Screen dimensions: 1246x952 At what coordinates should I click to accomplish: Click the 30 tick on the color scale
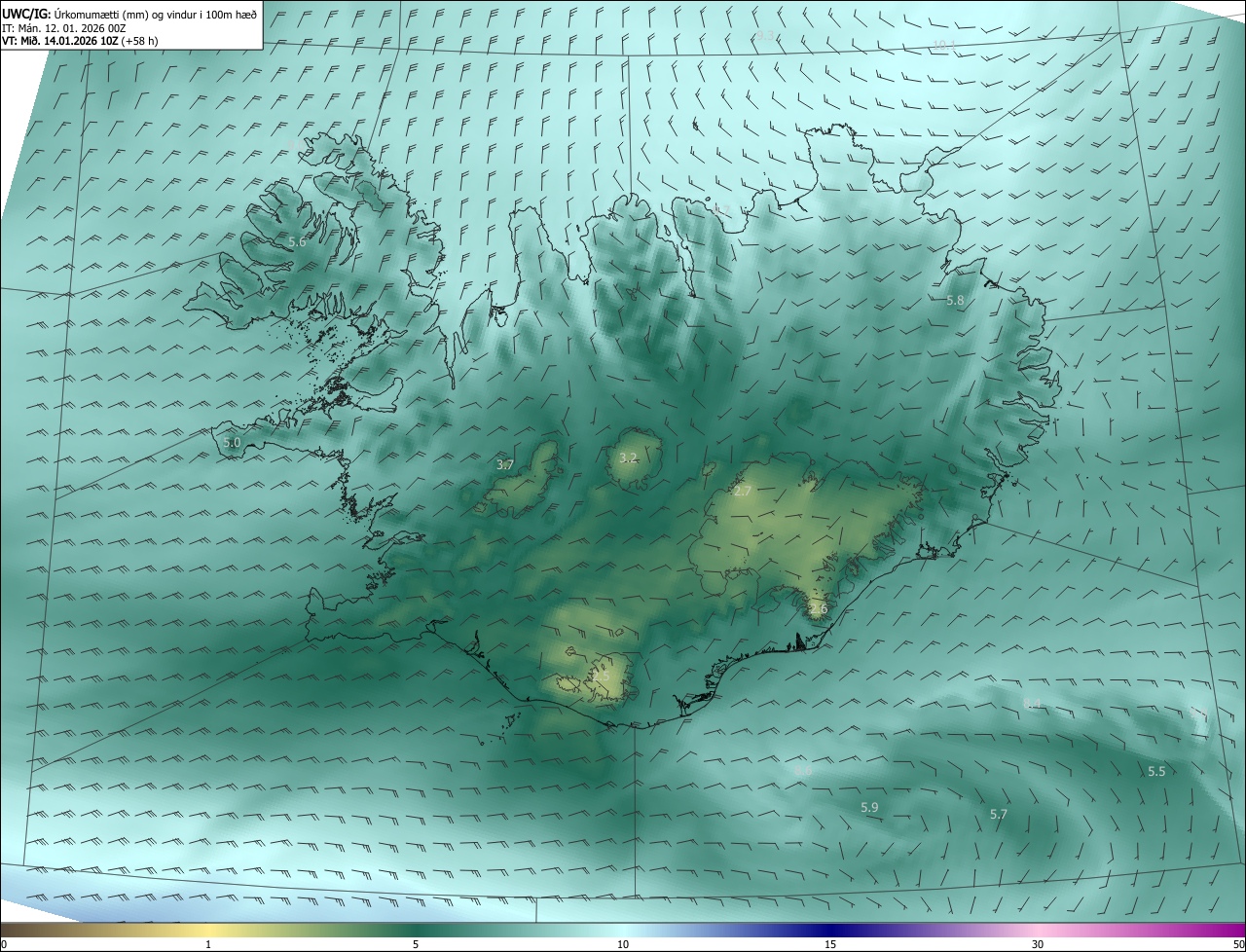tap(1038, 944)
